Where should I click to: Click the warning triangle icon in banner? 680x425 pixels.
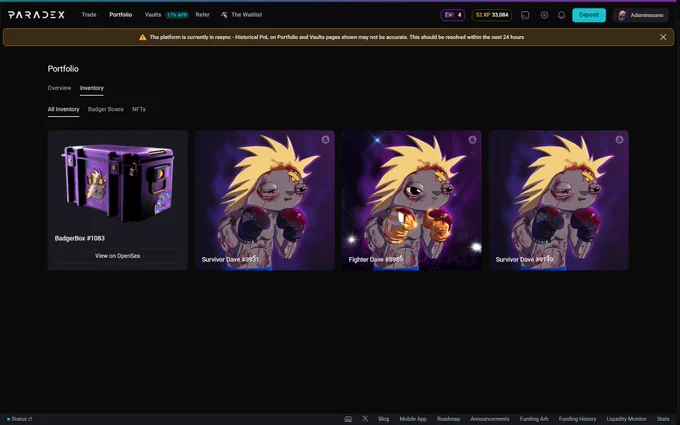(x=142, y=37)
